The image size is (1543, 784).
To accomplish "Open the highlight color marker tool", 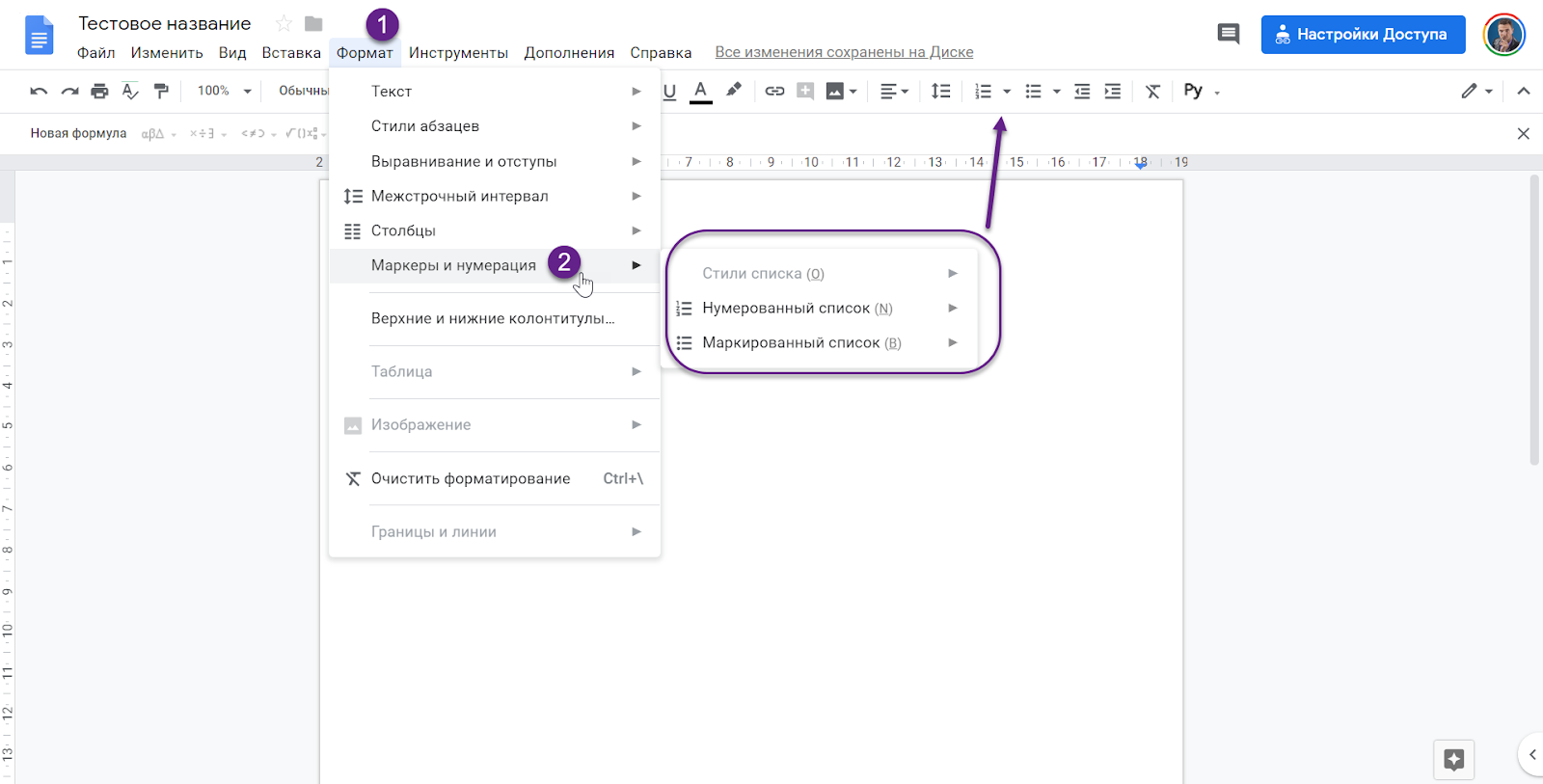I will [x=734, y=91].
